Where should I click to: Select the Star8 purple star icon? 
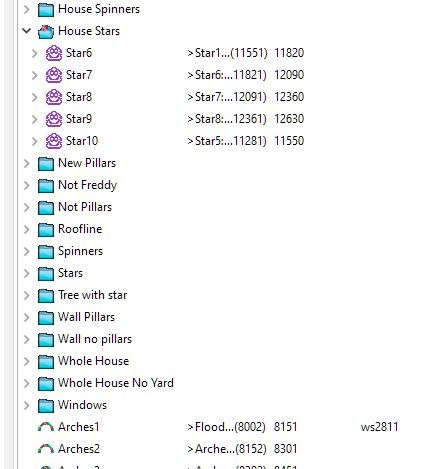(54, 97)
